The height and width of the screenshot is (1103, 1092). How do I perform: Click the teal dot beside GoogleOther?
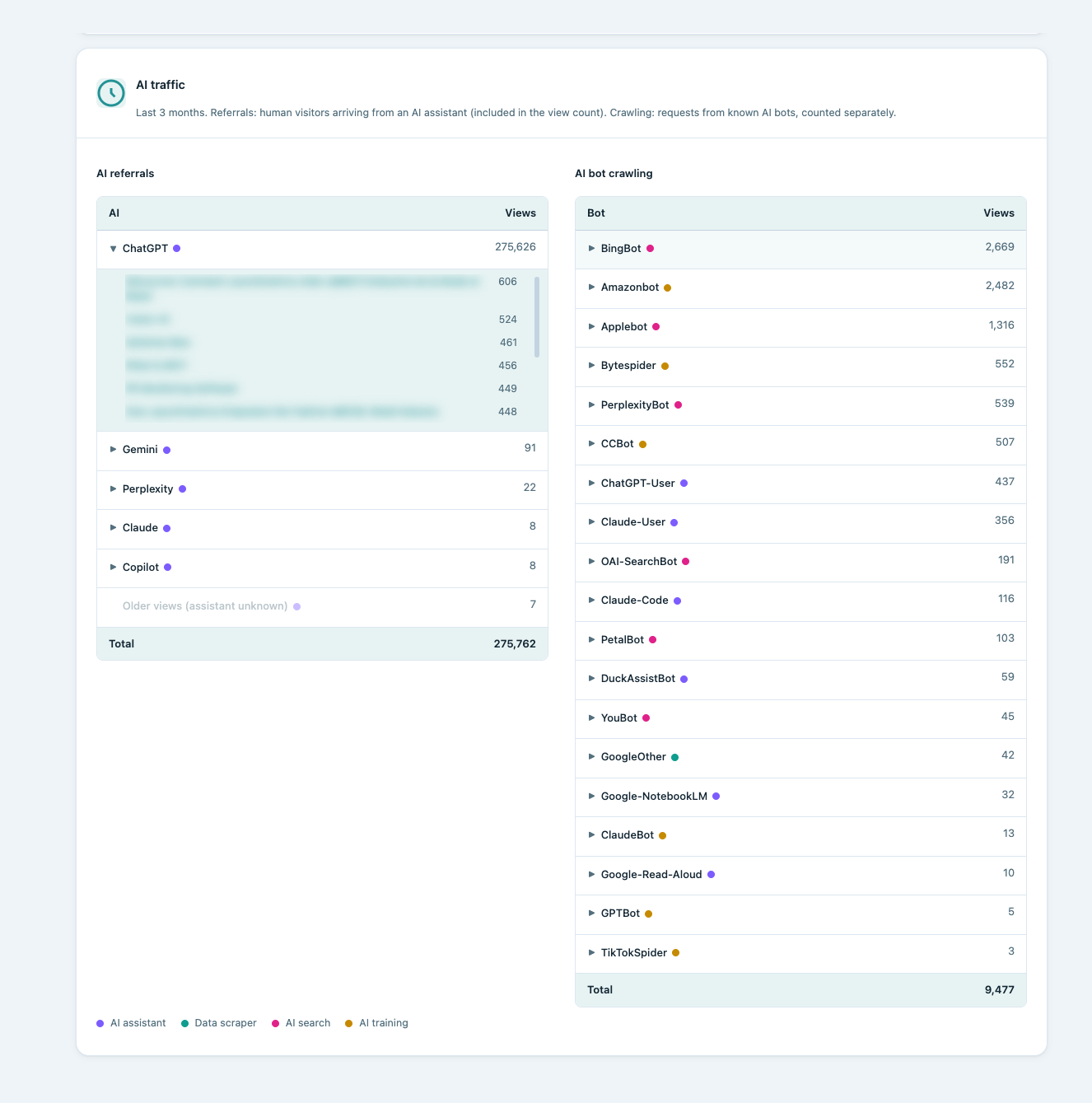coord(674,758)
